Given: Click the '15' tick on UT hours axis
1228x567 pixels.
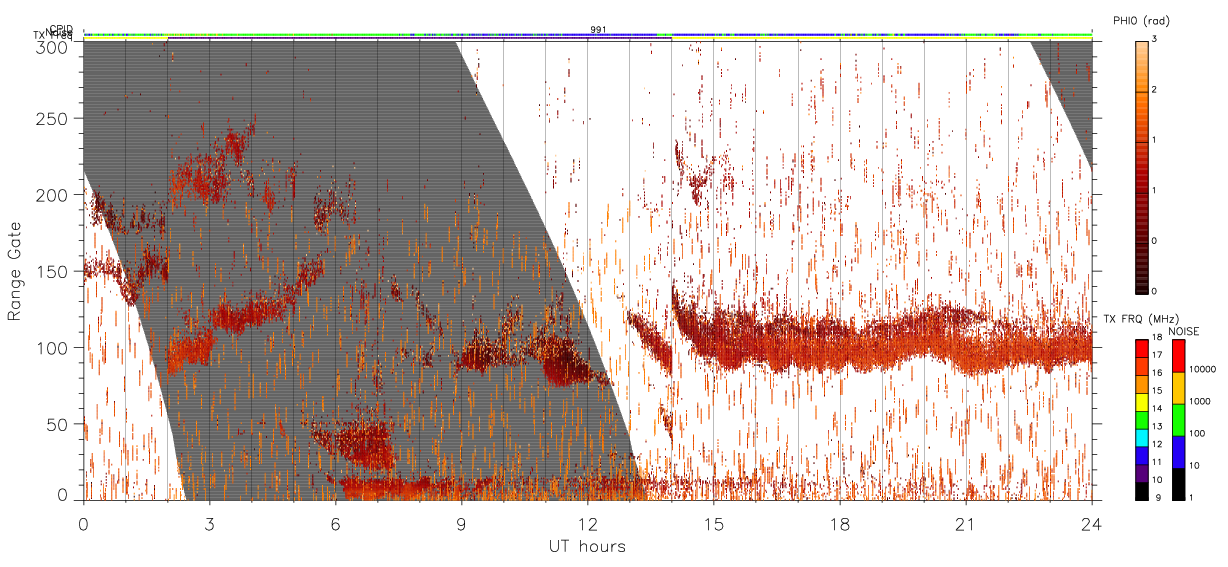Looking at the screenshot, I should 714,524.
